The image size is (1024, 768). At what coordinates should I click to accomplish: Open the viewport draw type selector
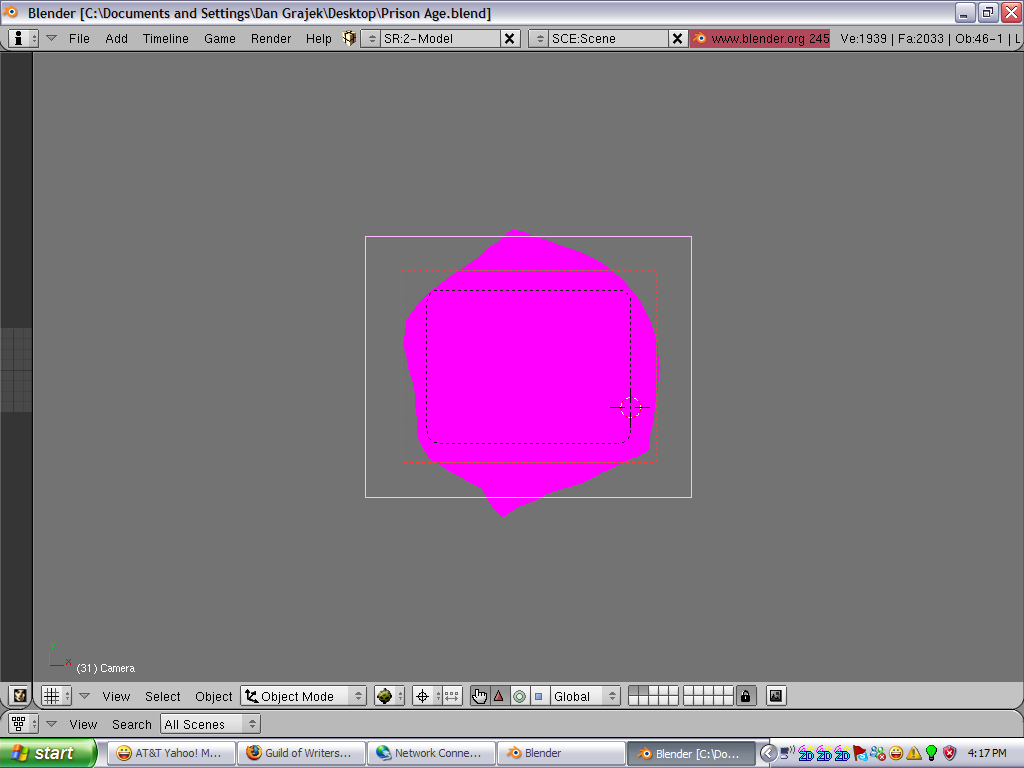pos(390,696)
